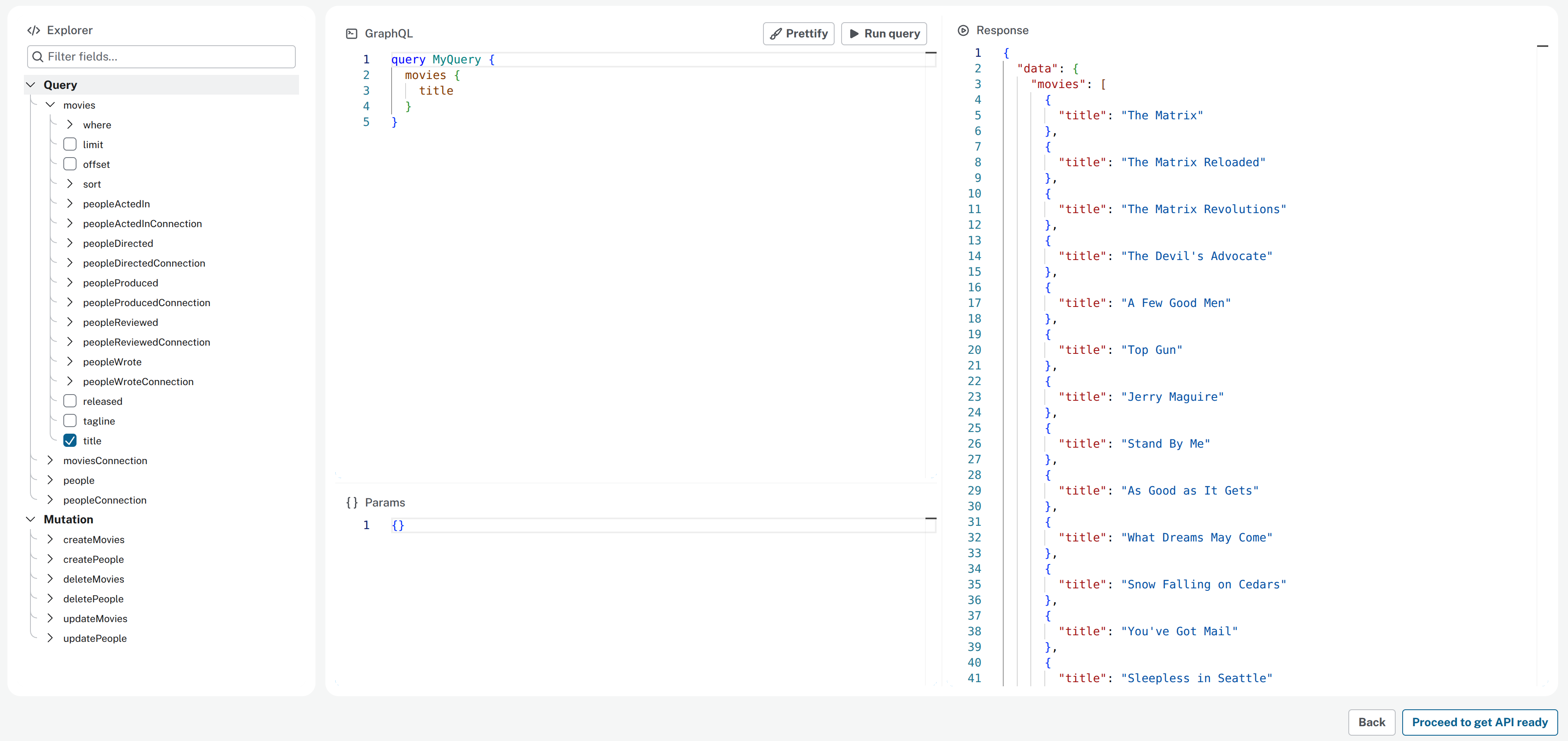Screen dimensions: 1568x741
Task: Click the code icon beside moviesConnection
Action: [51, 460]
